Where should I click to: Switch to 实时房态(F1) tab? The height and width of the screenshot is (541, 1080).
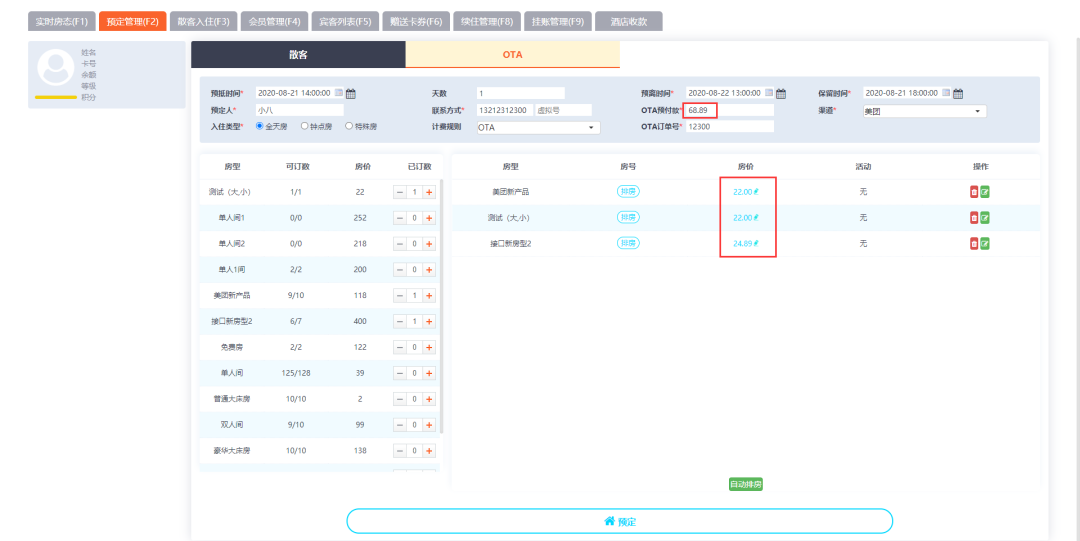(x=61, y=21)
